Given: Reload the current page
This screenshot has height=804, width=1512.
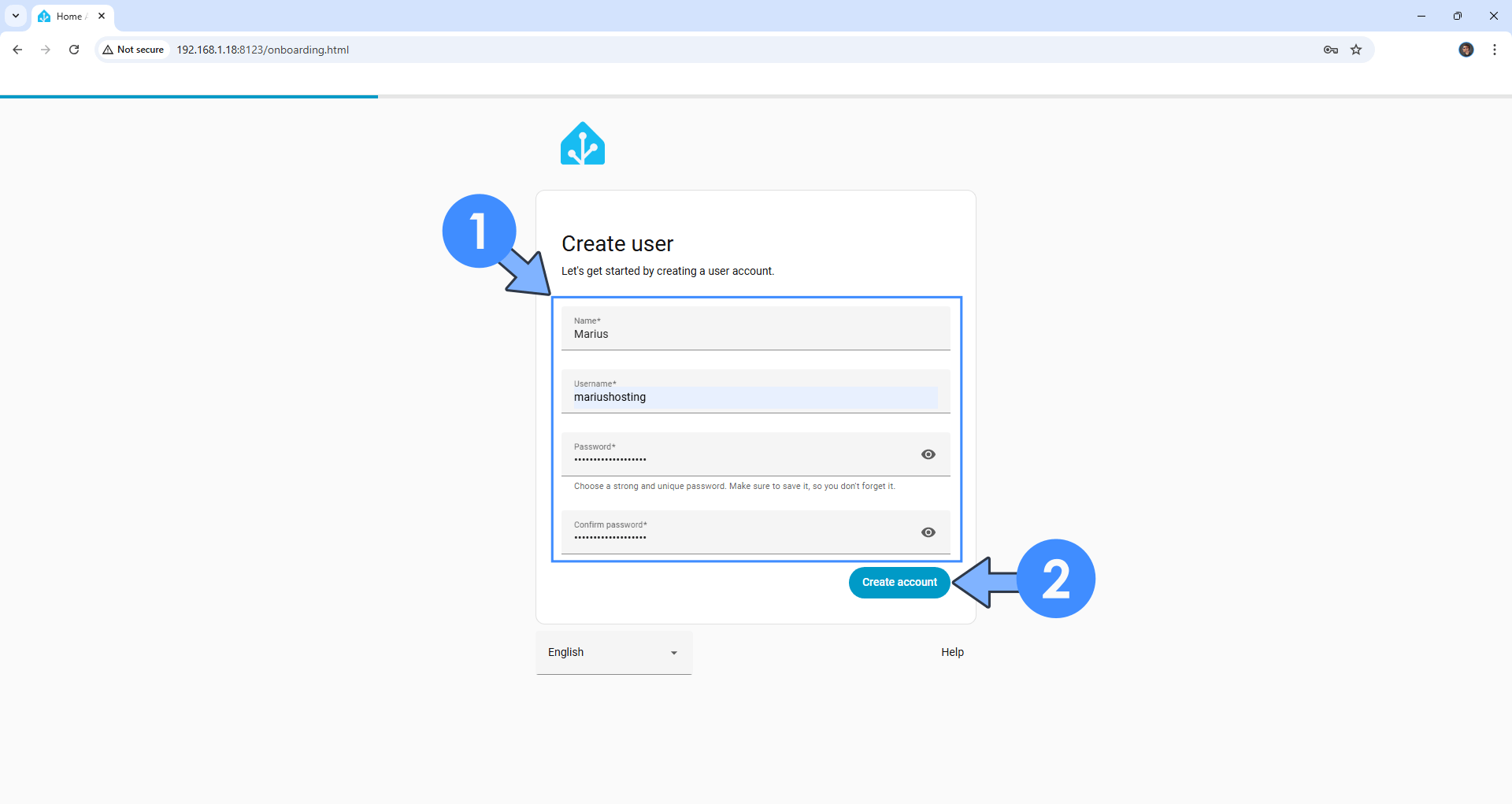Looking at the screenshot, I should click(x=73, y=49).
